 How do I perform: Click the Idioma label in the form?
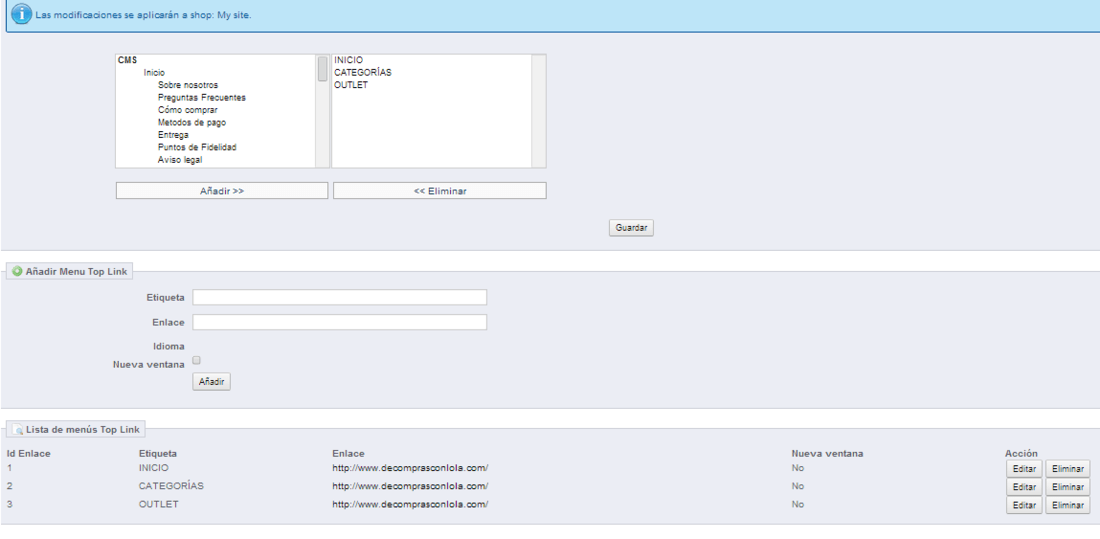[169, 347]
